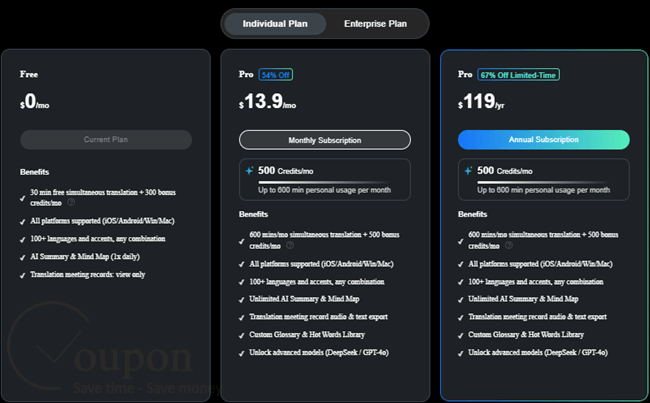The image size is (650, 403).
Task: Click checkmark beside annual Pro 'Unlimited AI Summary'
Action: [x=461, y=300]
